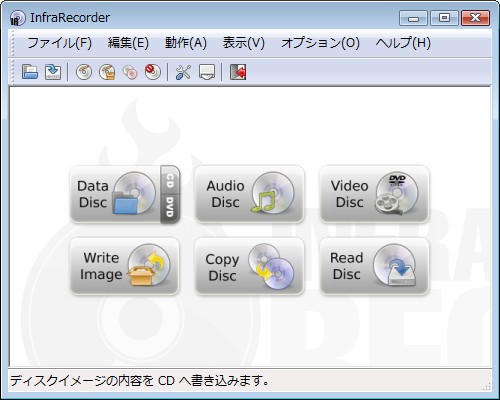Open the ファイル(F) menu
The height and width of the screenshot is (400, 500).
coord(59,43)
